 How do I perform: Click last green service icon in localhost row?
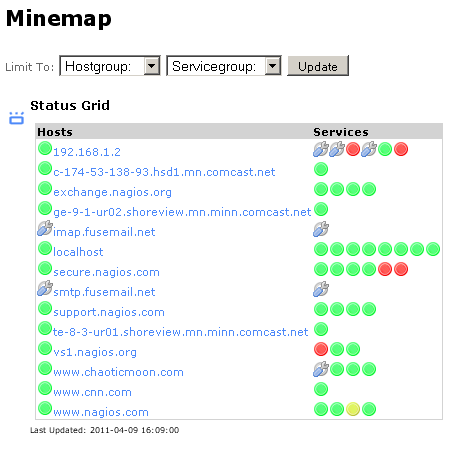[433, 249]
